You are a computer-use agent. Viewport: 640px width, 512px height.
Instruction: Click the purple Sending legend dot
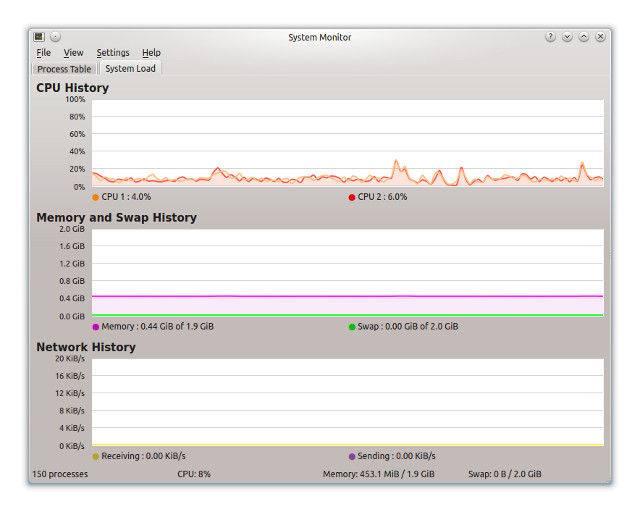click(x=352, y=456)
